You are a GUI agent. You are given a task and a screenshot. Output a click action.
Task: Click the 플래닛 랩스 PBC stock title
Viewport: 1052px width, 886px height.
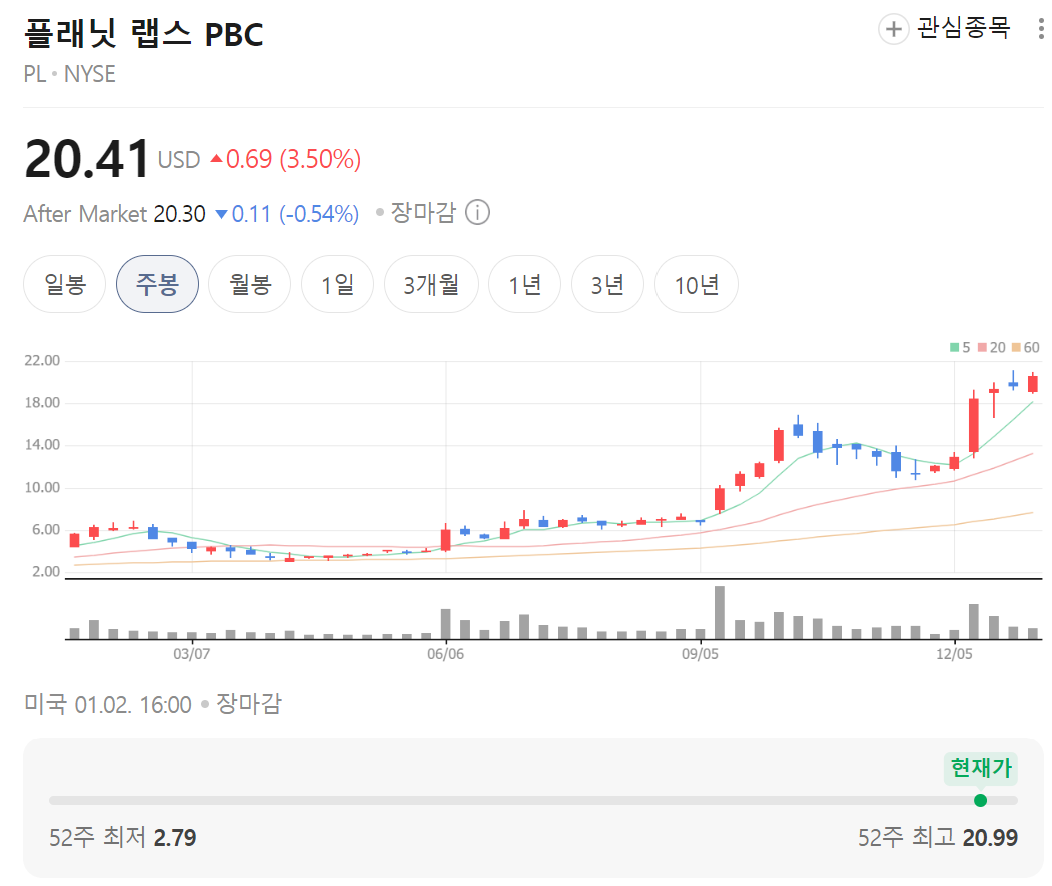(x=144, y=34)
